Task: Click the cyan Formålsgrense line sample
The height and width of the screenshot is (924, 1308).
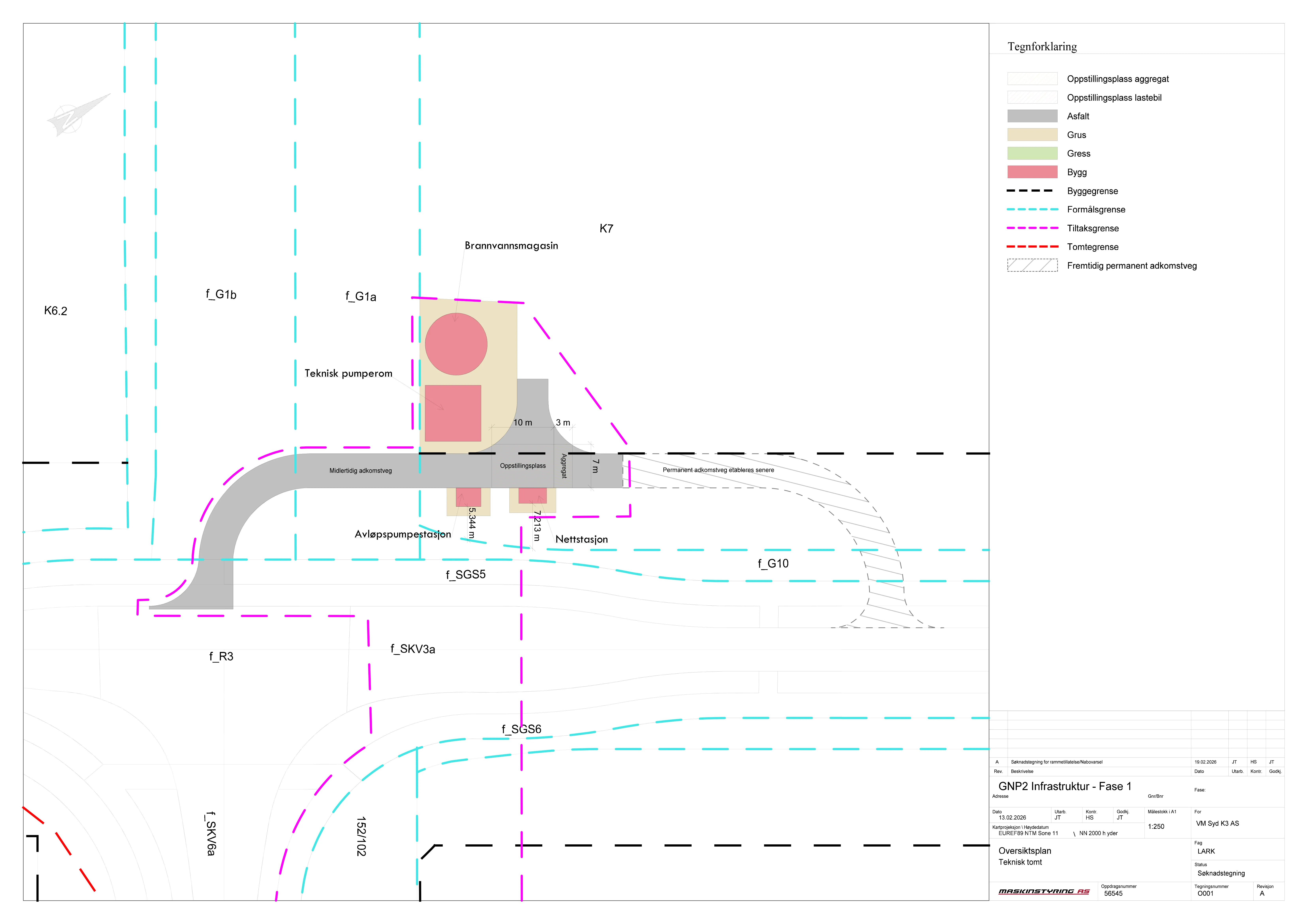Action: [x=1032, y=210]
